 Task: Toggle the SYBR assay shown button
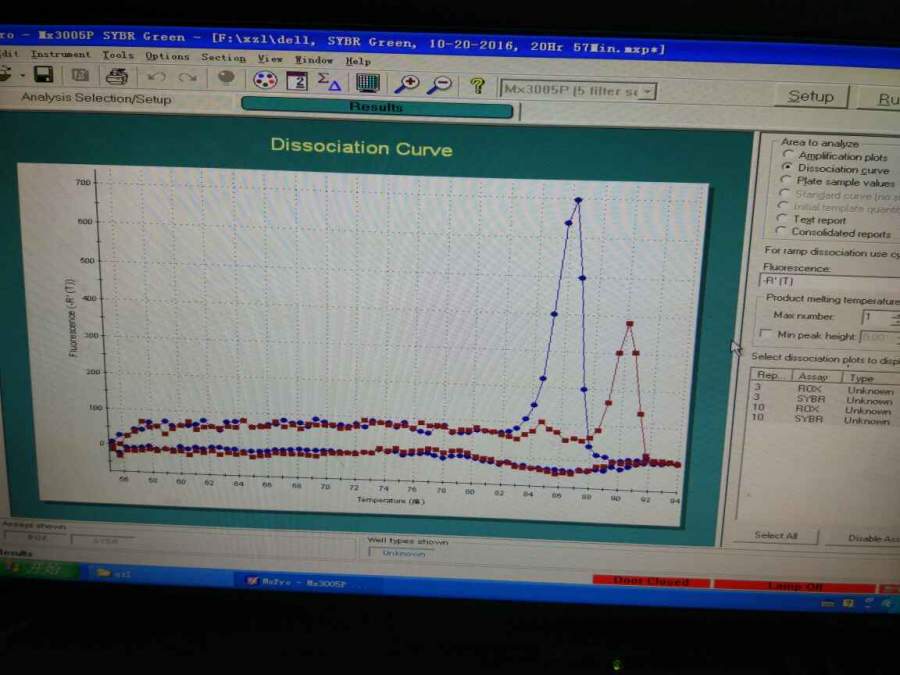click(x=104, y=540)
